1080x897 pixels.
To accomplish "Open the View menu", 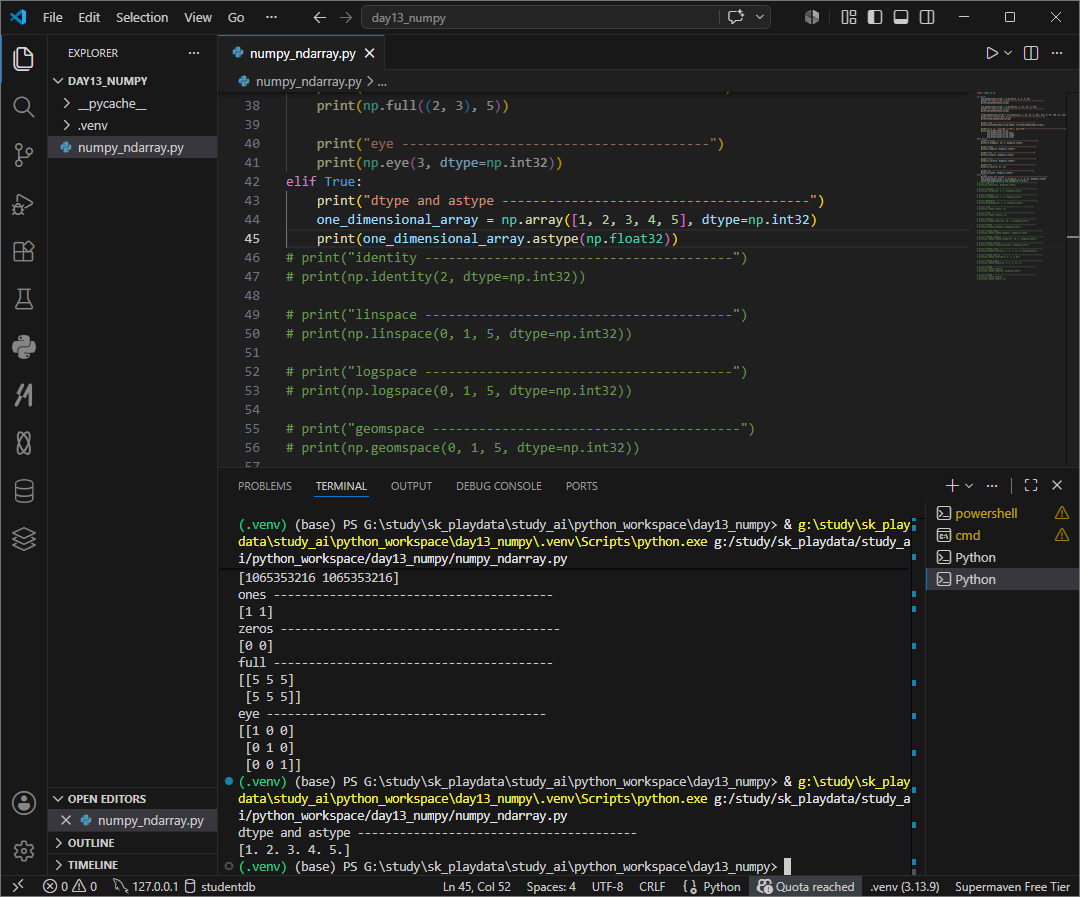I will [198, 17].
